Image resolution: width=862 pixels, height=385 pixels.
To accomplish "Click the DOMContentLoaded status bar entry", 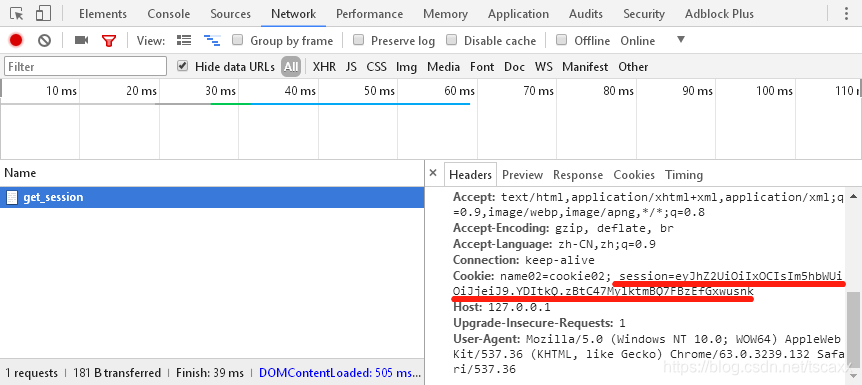I will tap(340, 373).
